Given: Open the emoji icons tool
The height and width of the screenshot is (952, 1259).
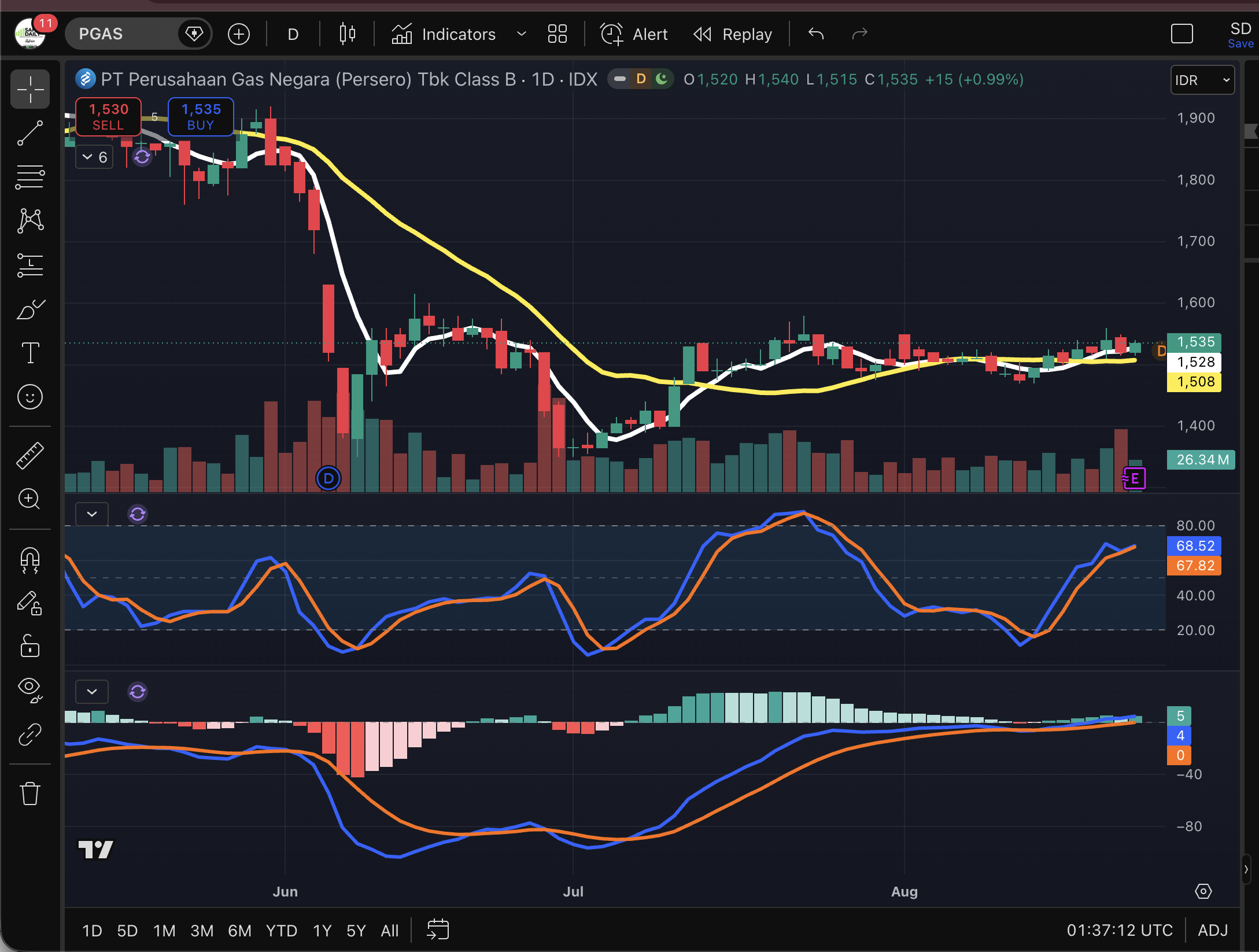Looking at the screenshot, I should pyautogui.click(x=30, y=397).
